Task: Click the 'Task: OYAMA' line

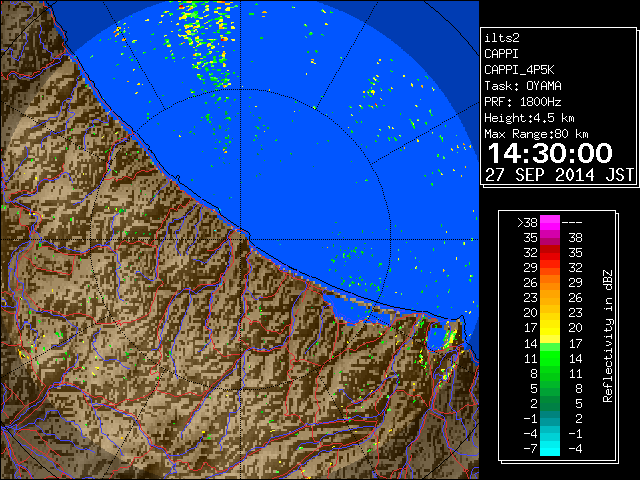Action: [523, 86]
